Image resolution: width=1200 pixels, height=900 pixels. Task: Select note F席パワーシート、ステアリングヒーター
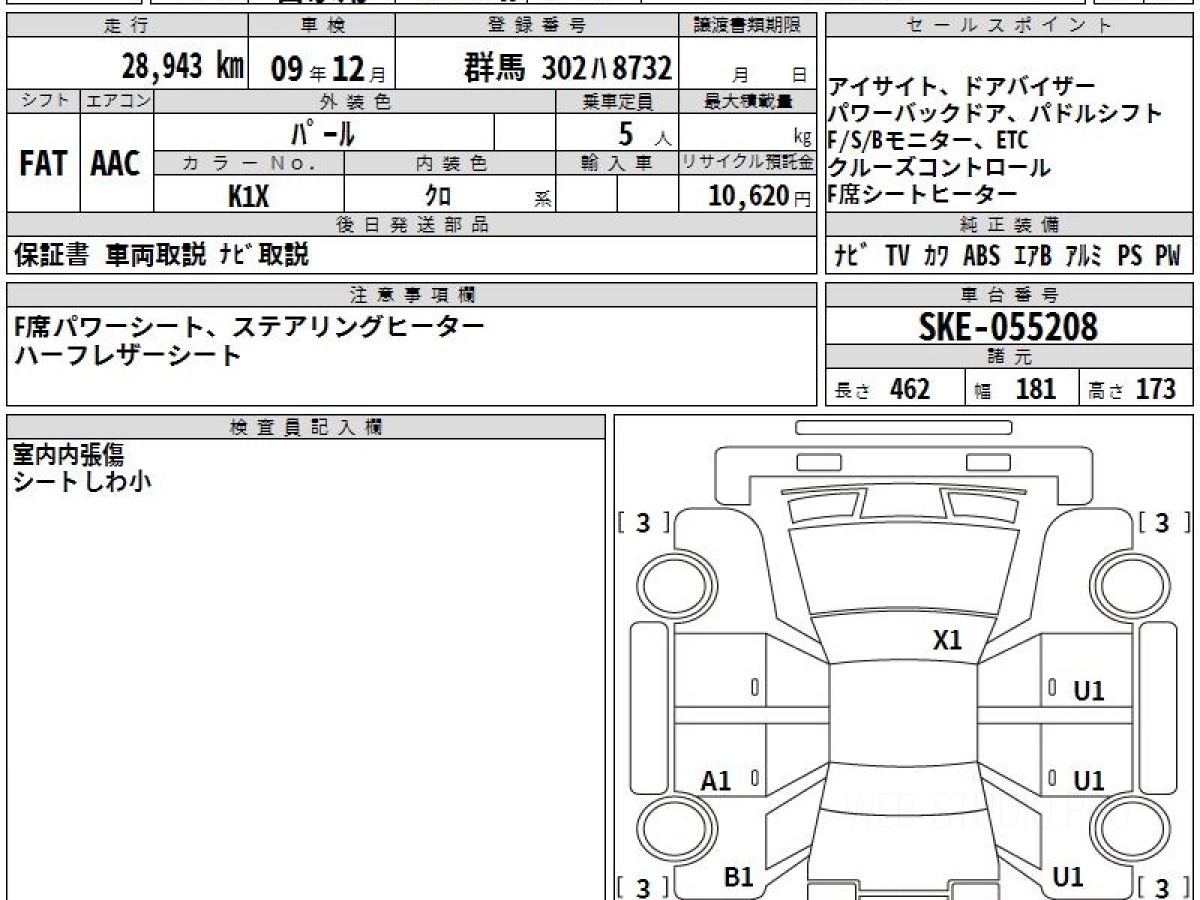[249, 325]
